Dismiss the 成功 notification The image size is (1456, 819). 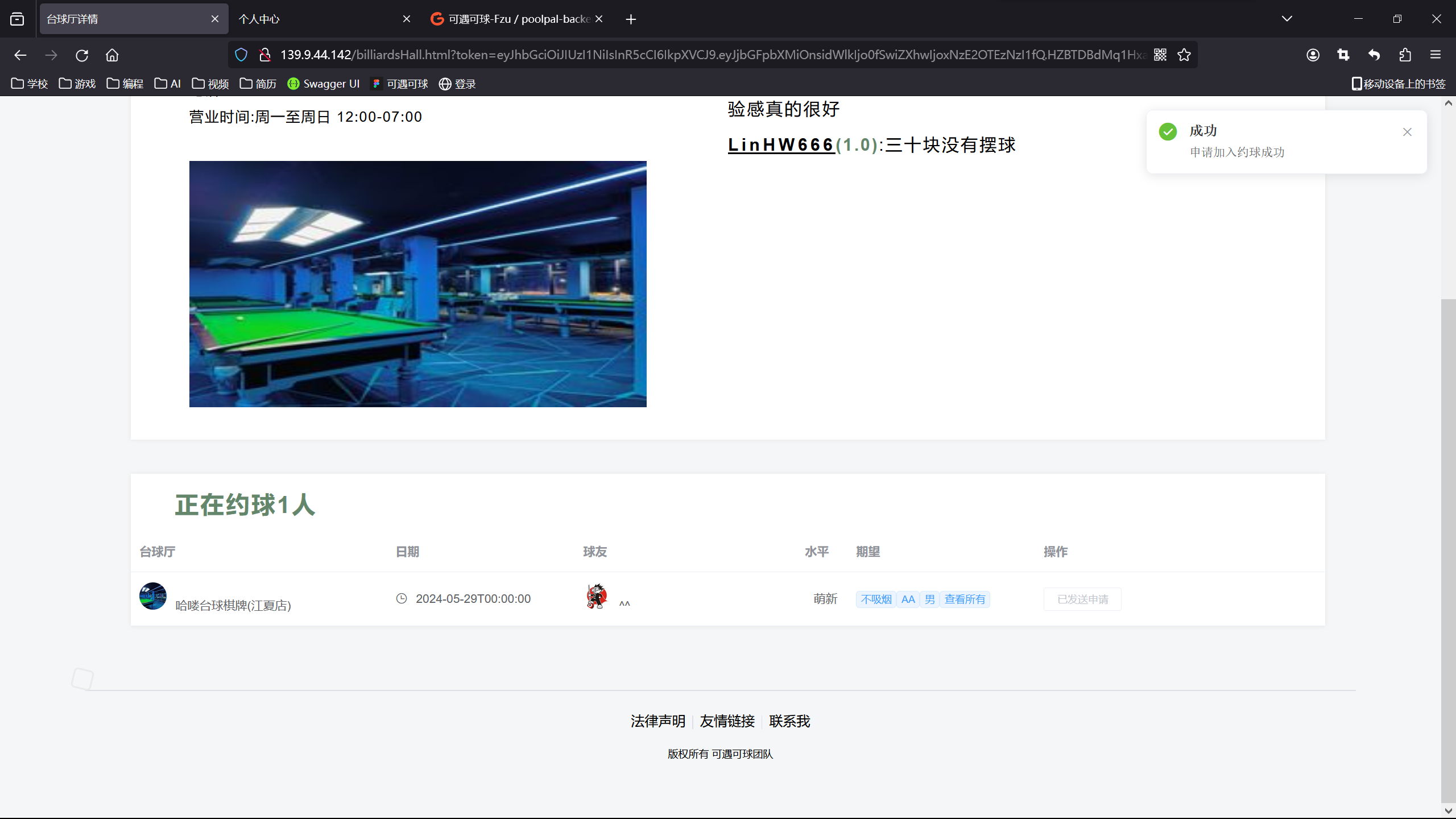click(1407, 132)
